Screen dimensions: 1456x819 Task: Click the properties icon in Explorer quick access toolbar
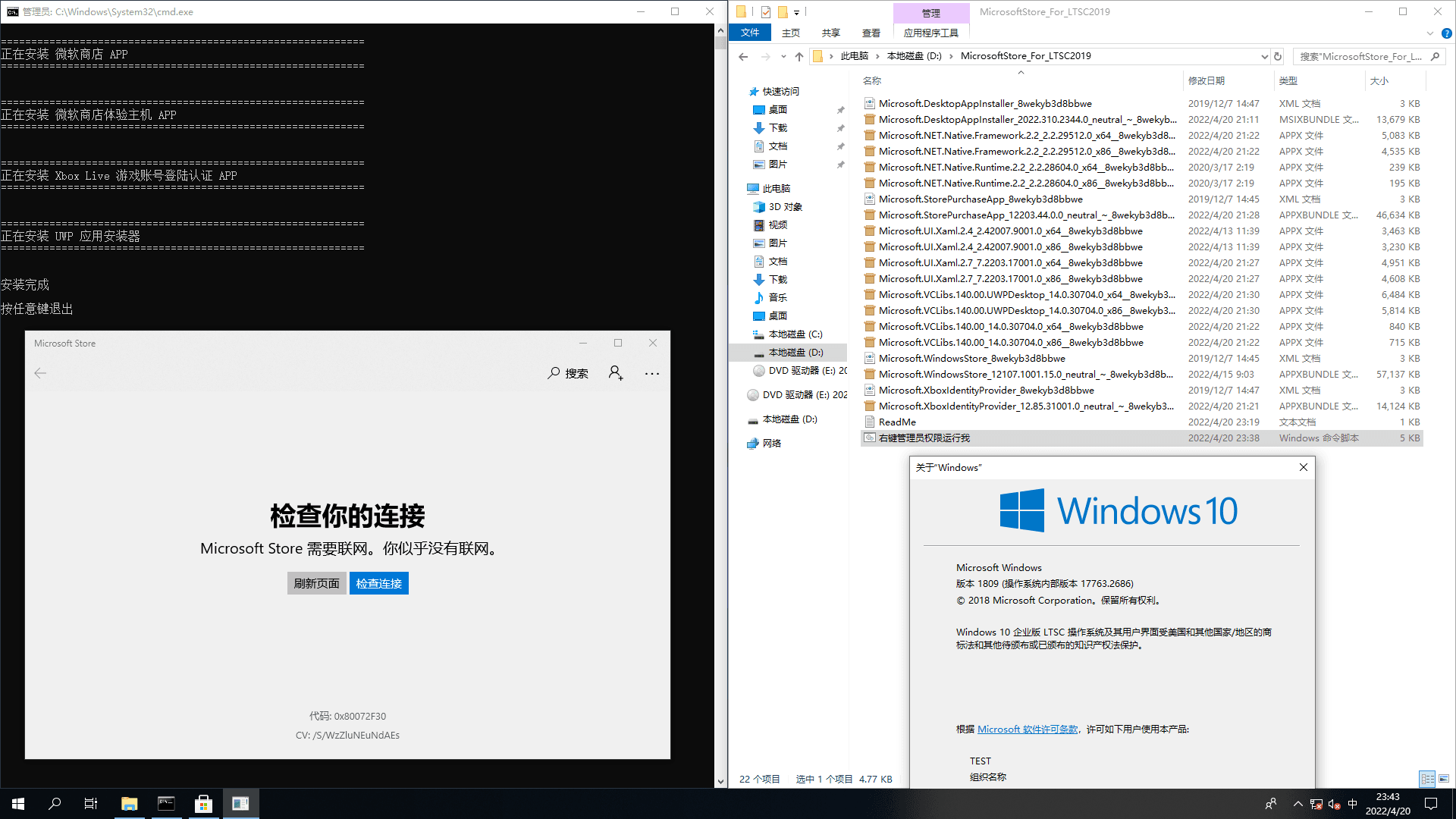[x=765, y=12]
